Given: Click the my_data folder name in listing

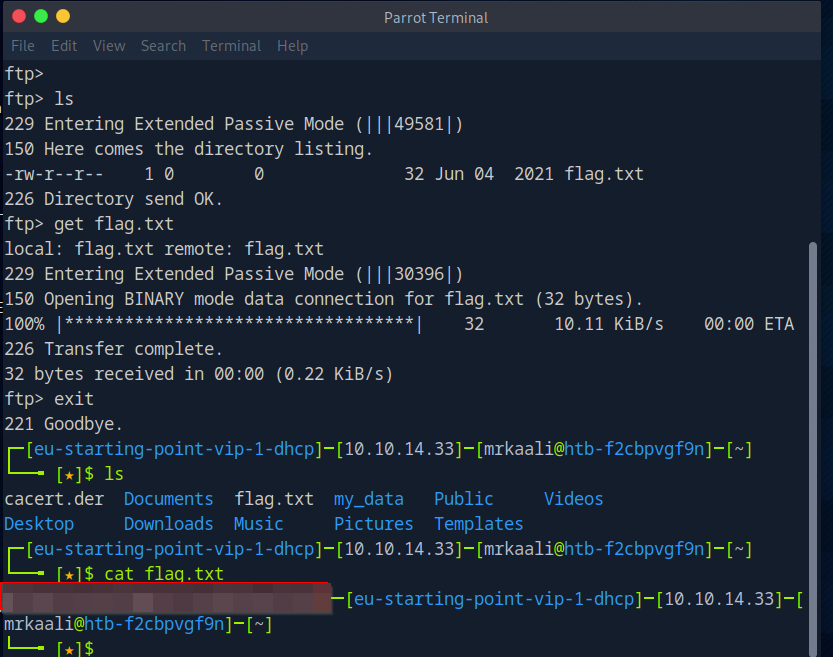Looking at the screenshot, I should pyautogui.click(x=368, y=499).
